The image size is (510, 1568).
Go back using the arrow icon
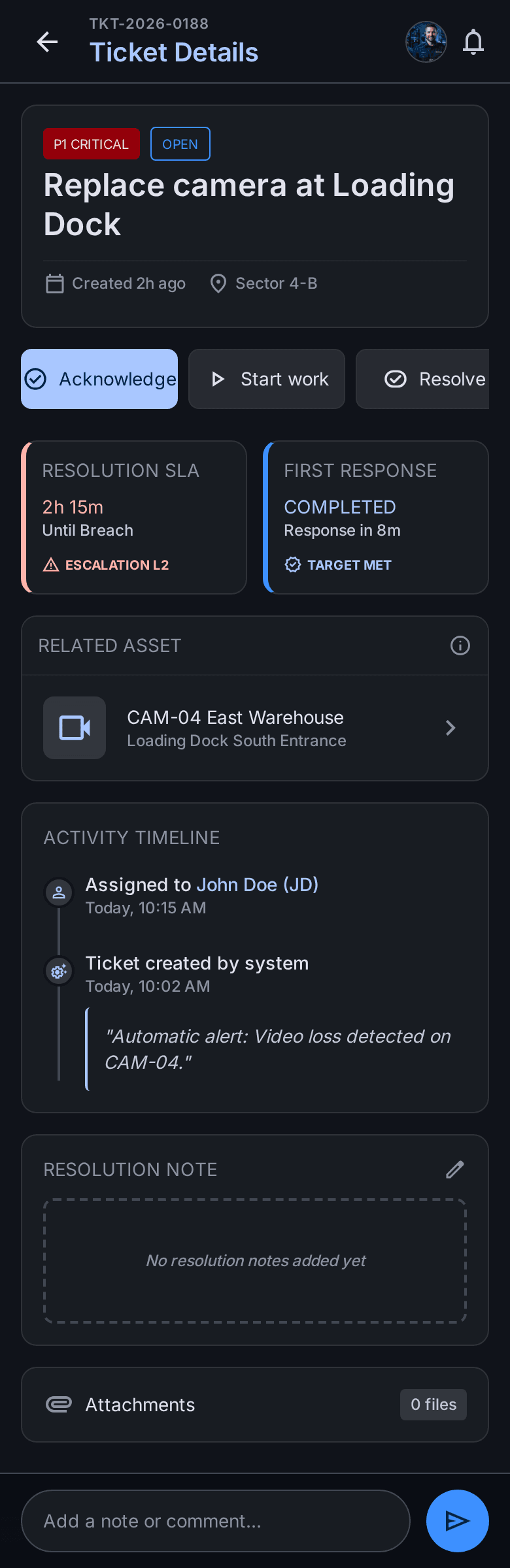47,42
